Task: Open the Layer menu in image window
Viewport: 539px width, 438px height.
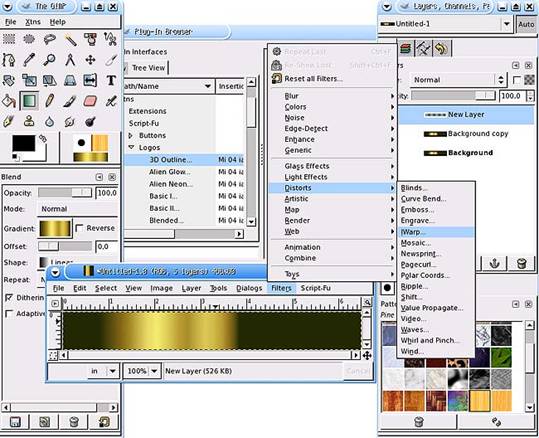Action: click(x=191, y=288)
